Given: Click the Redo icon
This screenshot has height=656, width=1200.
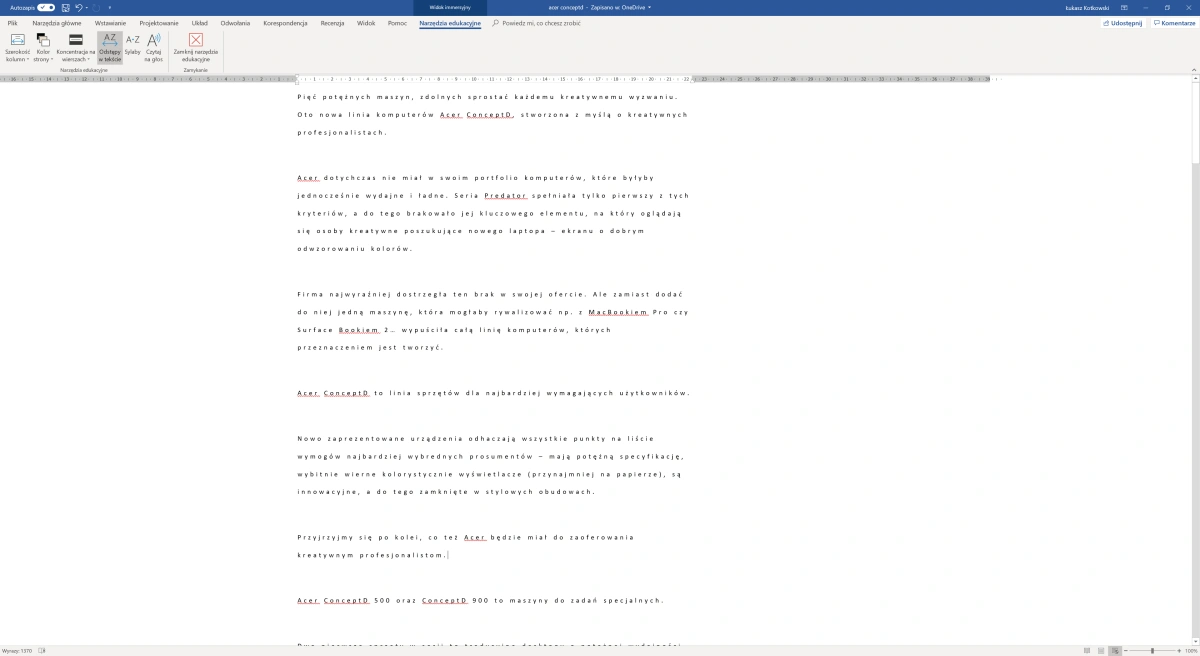Looking at the screenshot, I should (x=96, y=7).
